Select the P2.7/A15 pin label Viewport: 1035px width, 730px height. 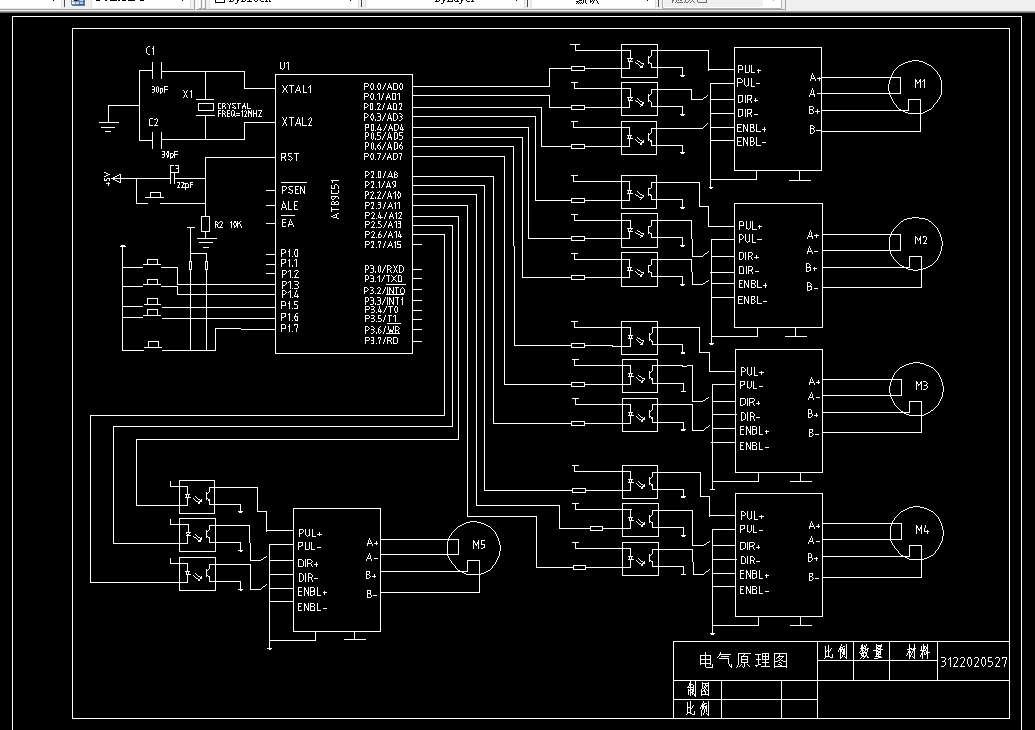point(383,245)
